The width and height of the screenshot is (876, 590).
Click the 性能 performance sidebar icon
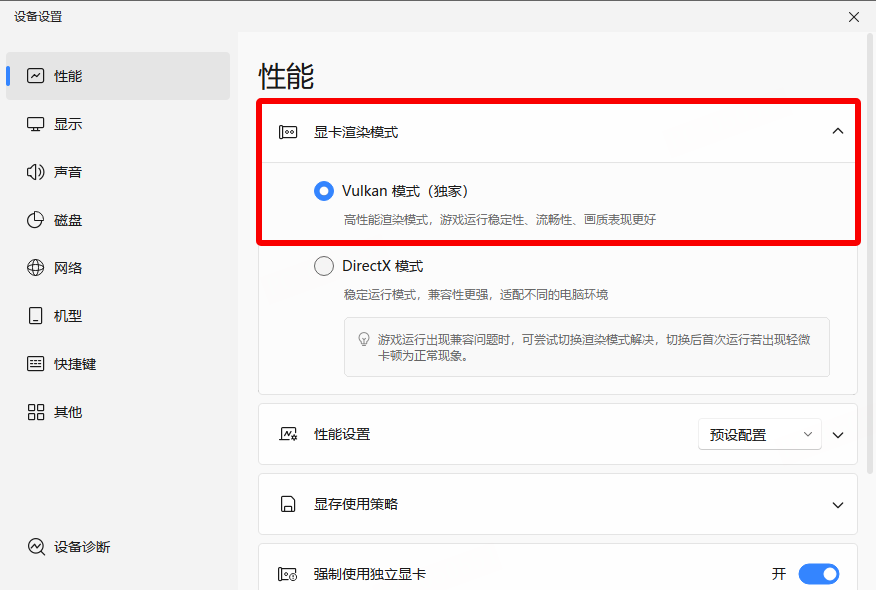36,76
